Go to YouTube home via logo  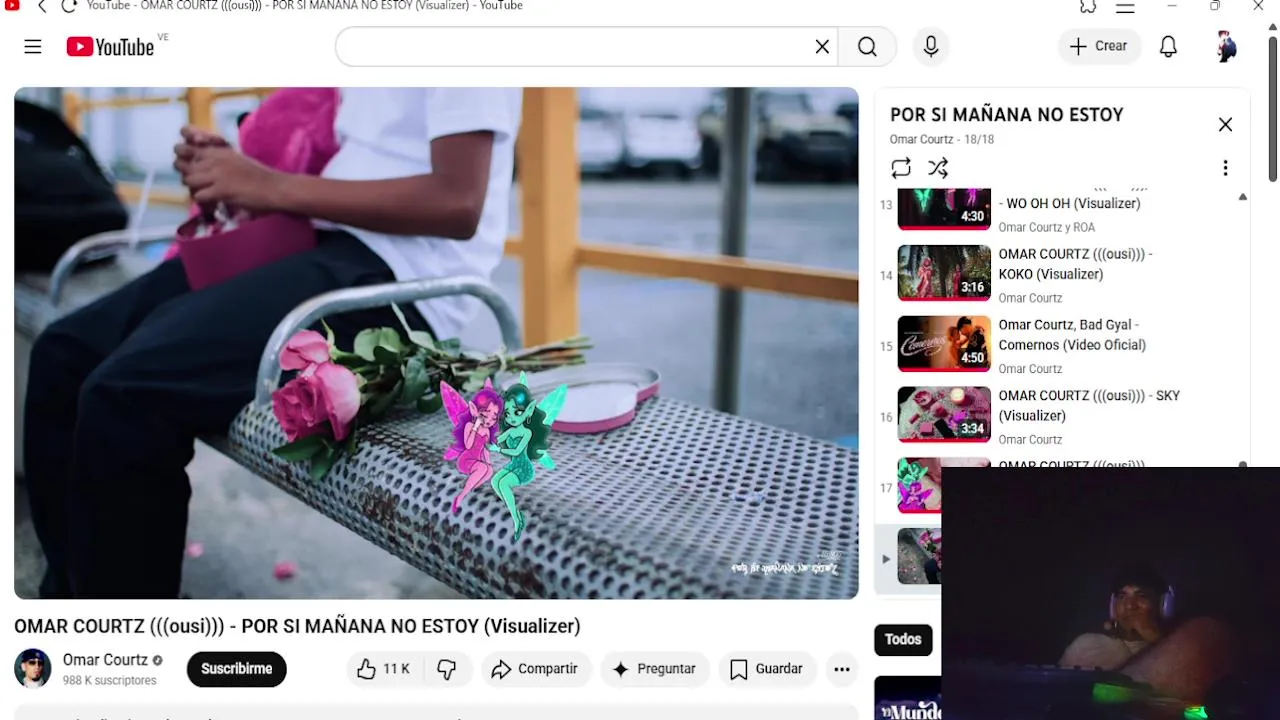pos(110,47)
